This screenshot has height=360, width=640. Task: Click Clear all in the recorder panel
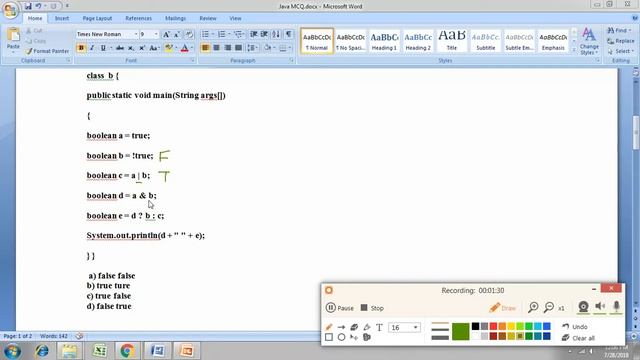pos(578,338)
